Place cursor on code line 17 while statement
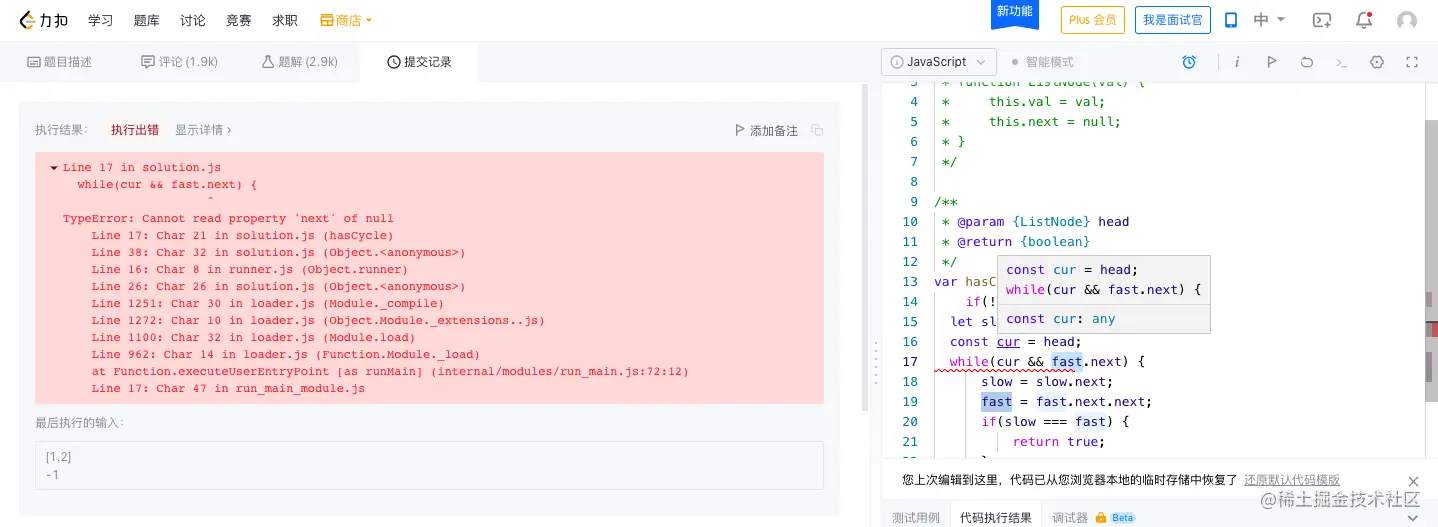The height and width of the screenshot is (527, 1438). click(1047, 361)
